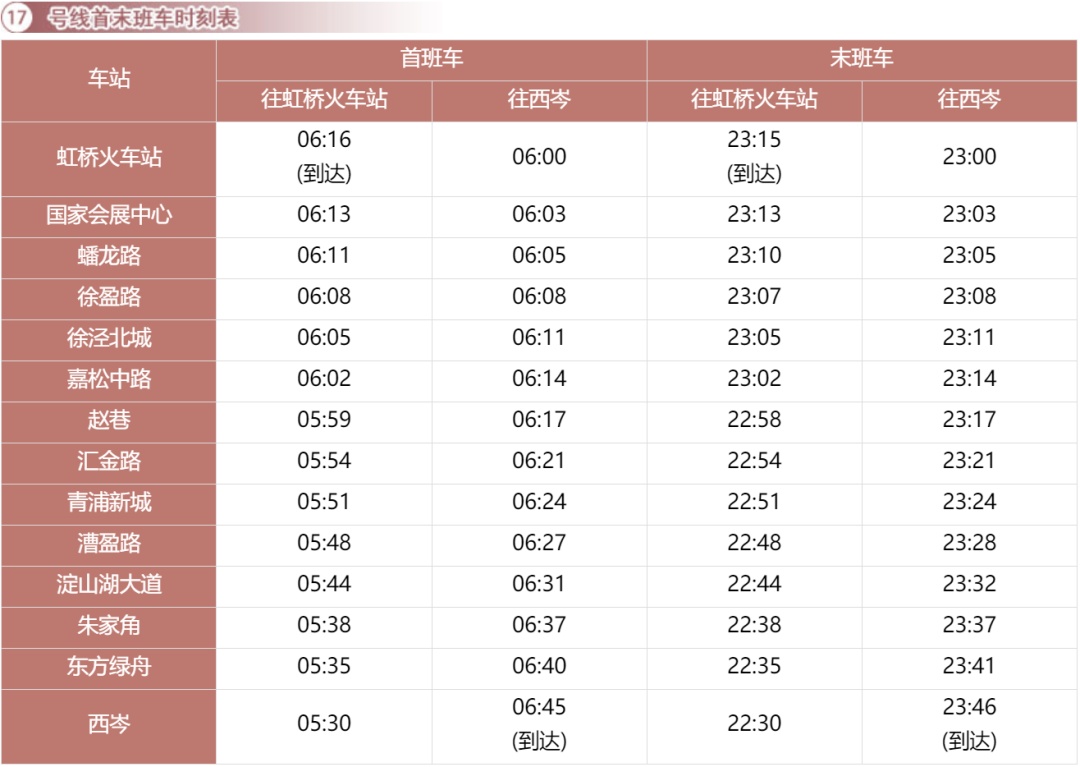Click 西岑 first train time 05:30

click(324, 724)
